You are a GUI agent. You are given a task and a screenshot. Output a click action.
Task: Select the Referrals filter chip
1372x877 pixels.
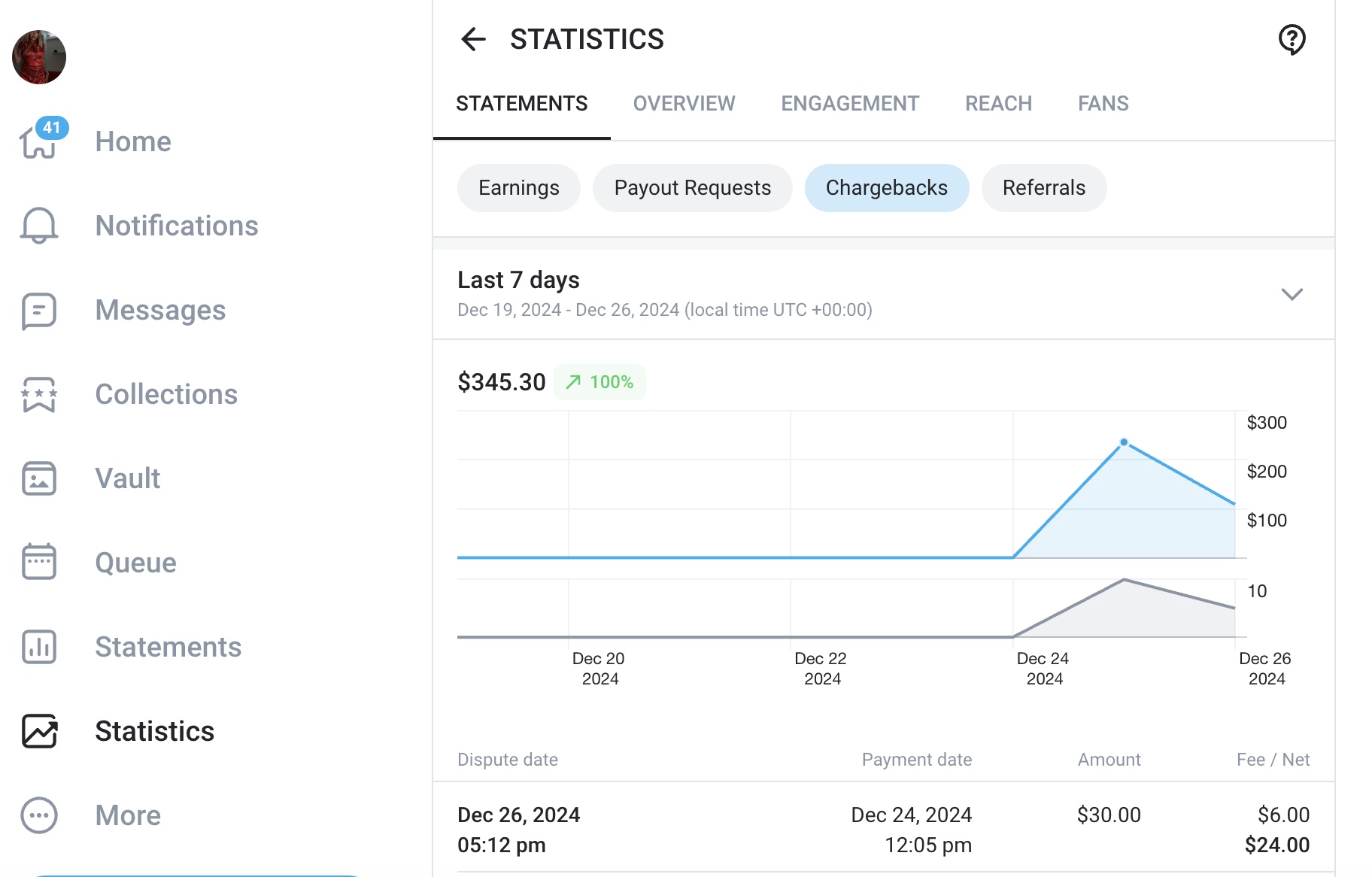pyautogui.click(x=1043, y=188)
